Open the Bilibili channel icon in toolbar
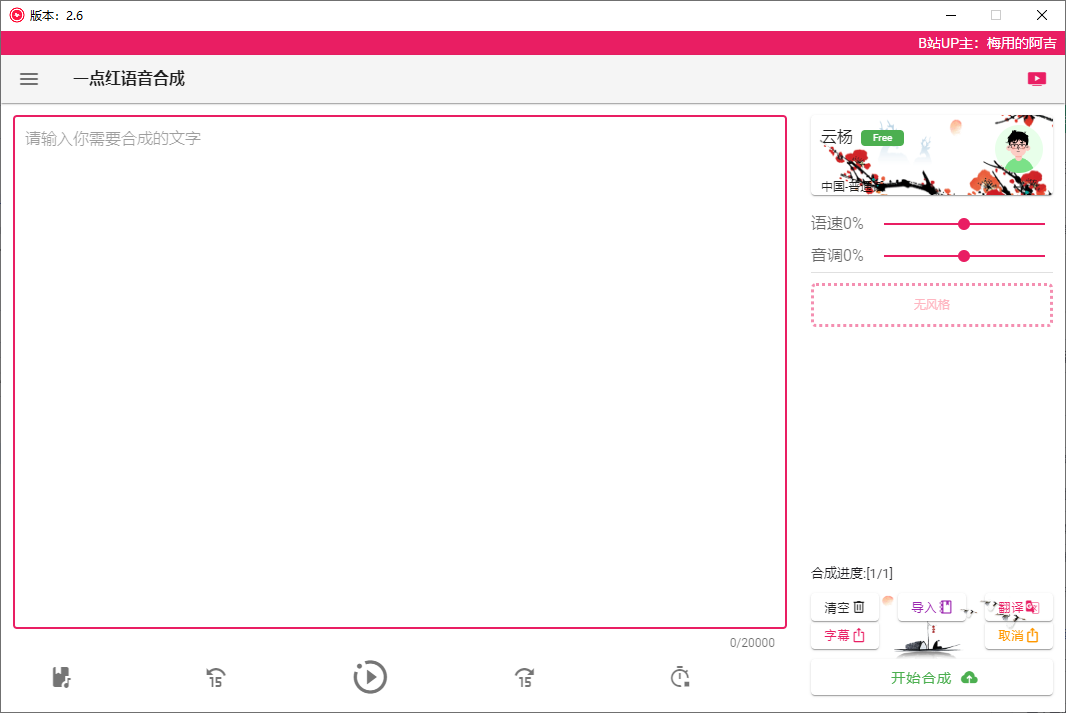Viewport: 1066px width, 713px height. (x=1037, y=78)
